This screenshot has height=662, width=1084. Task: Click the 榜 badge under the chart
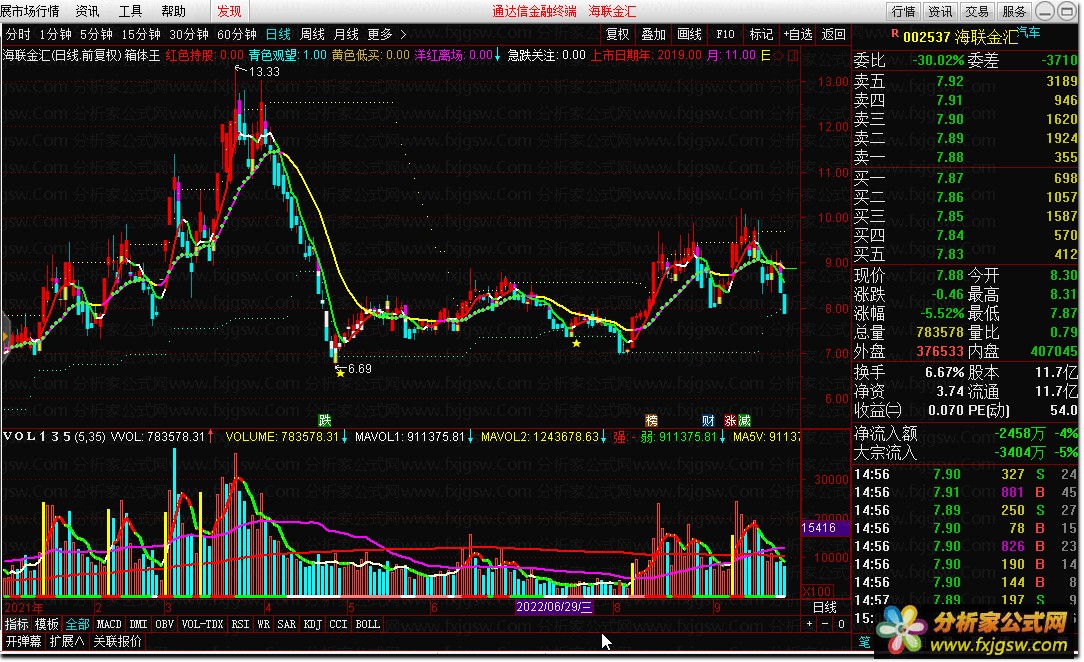[x=651, y=420]
